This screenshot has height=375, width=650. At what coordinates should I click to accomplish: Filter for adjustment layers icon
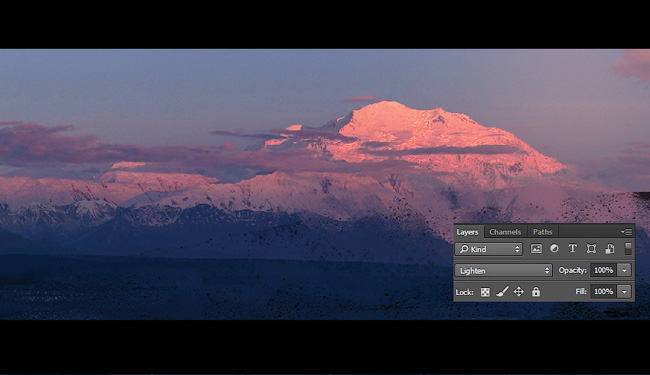point(554,249)
